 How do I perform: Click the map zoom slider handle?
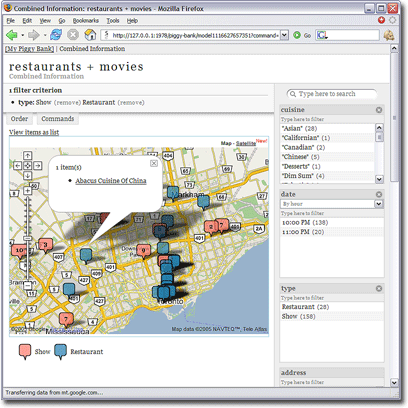click(28, 238)
